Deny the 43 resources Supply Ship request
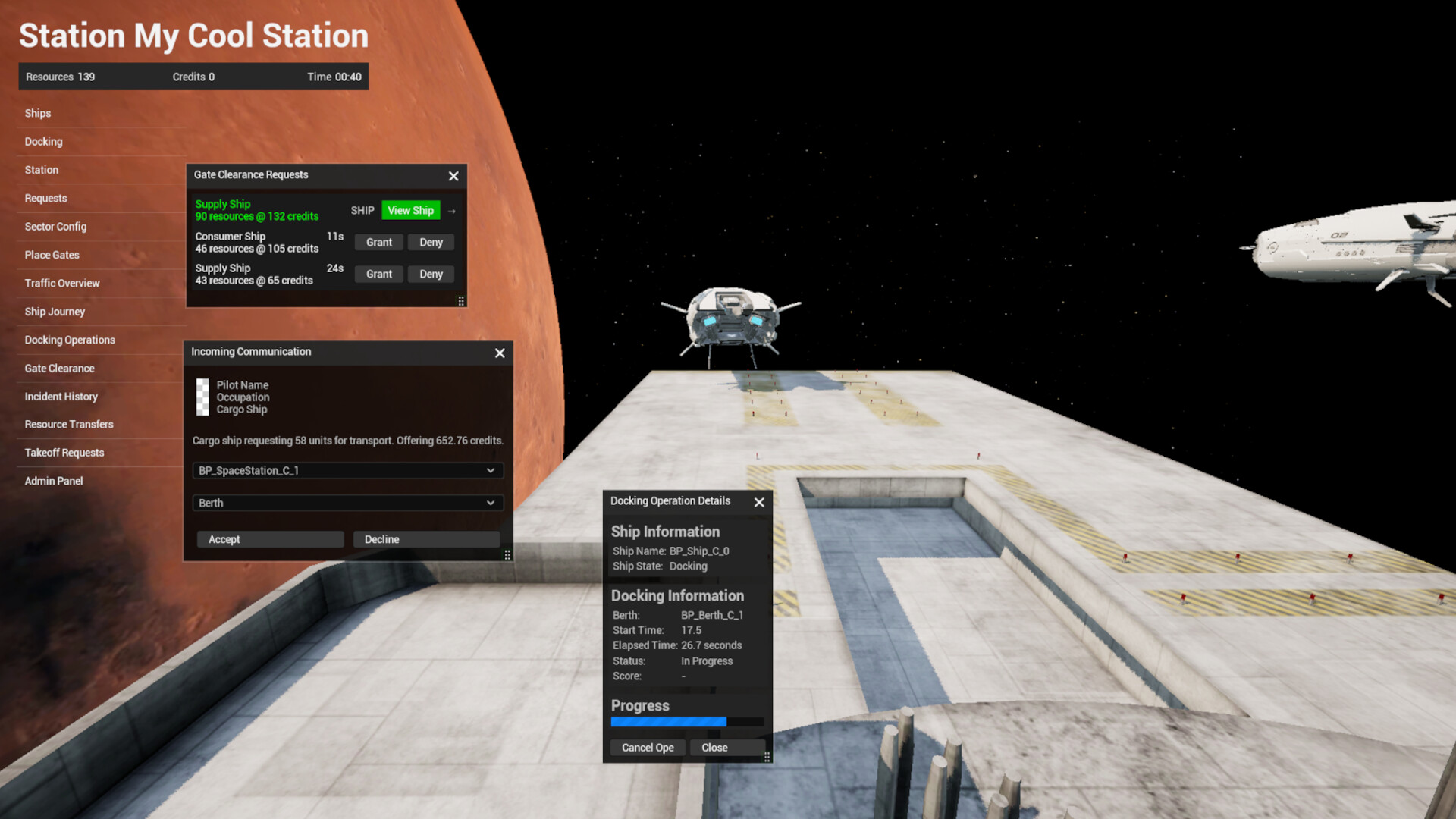The image size is (1456, 819). pyautogui.click(x=431, y=275)
